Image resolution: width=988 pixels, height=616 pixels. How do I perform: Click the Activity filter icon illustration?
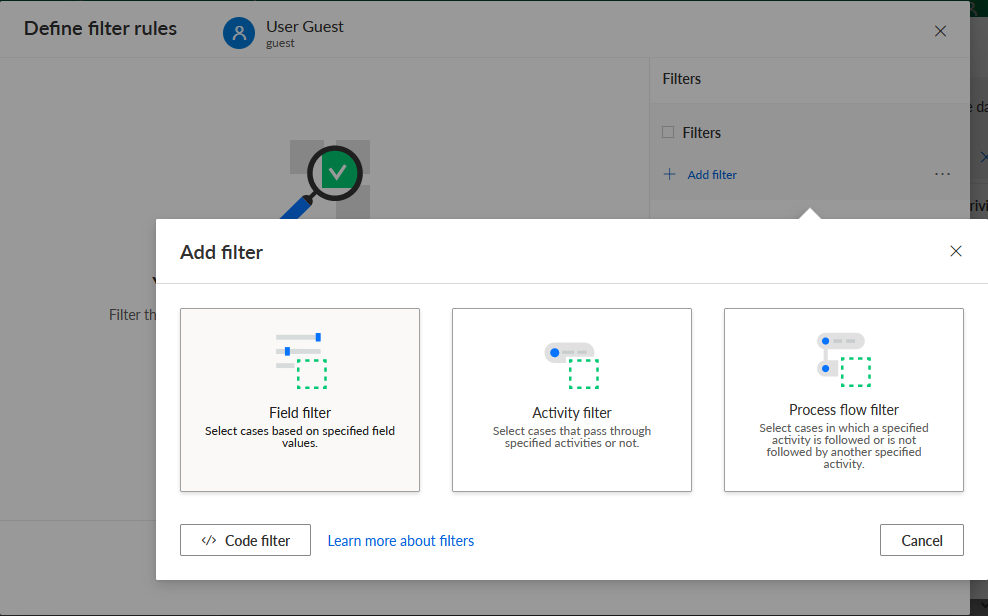[572, 365]
